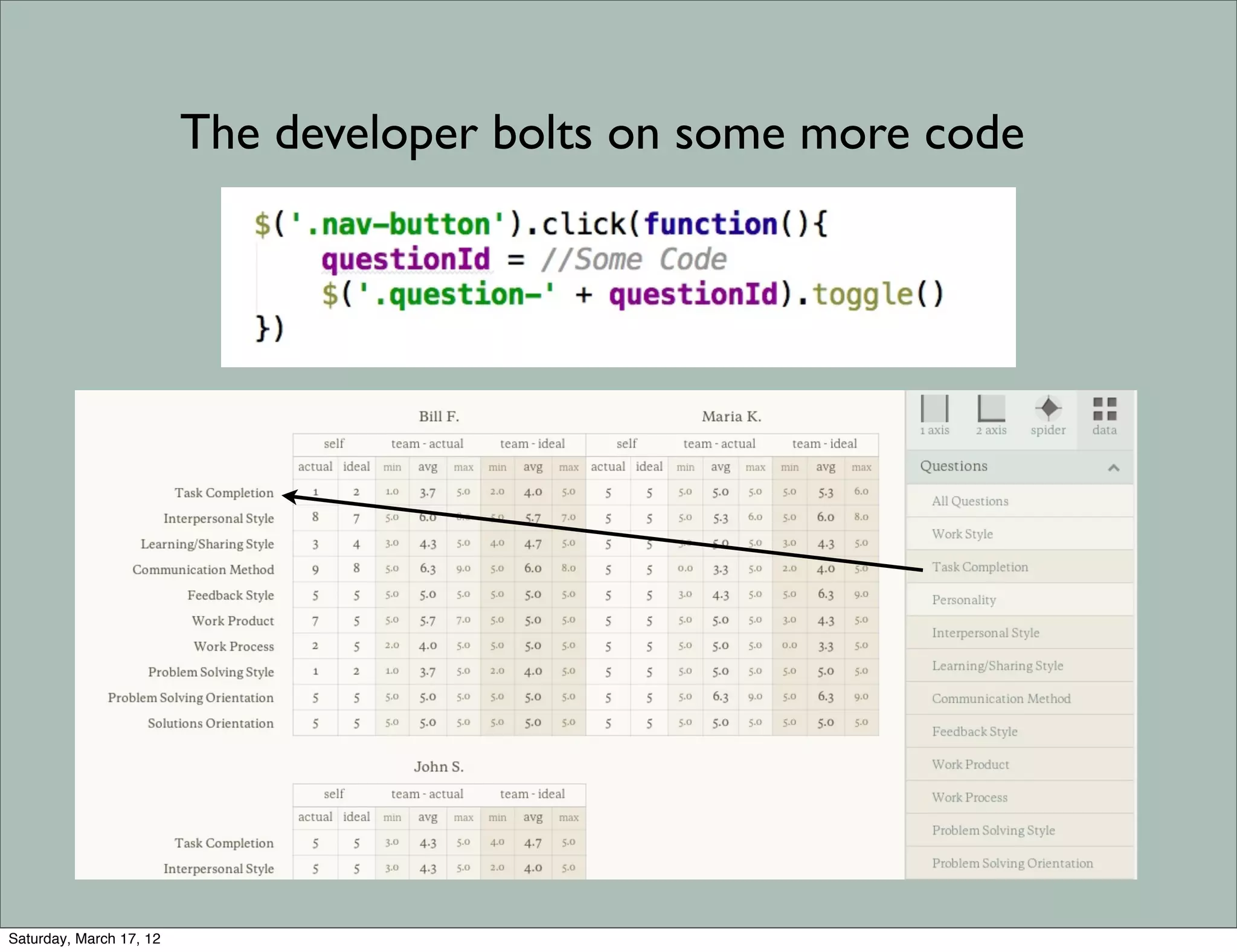This screenshot has width=1237, height=952.
Task: Click the slide title text
Action: (x=602, y=133)
